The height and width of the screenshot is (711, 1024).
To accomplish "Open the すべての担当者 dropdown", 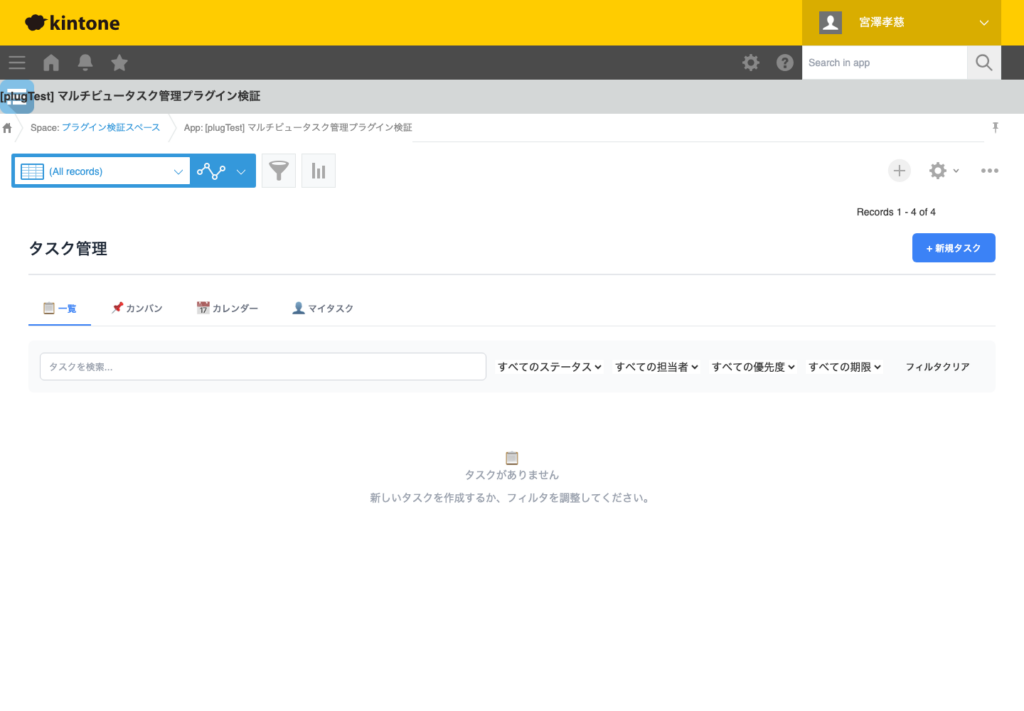I will click(656, 366).
